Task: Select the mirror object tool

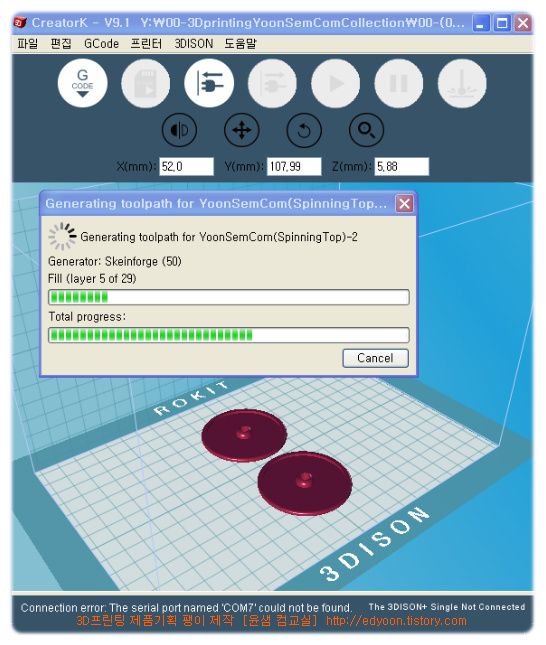Action: tap(179, 130)
